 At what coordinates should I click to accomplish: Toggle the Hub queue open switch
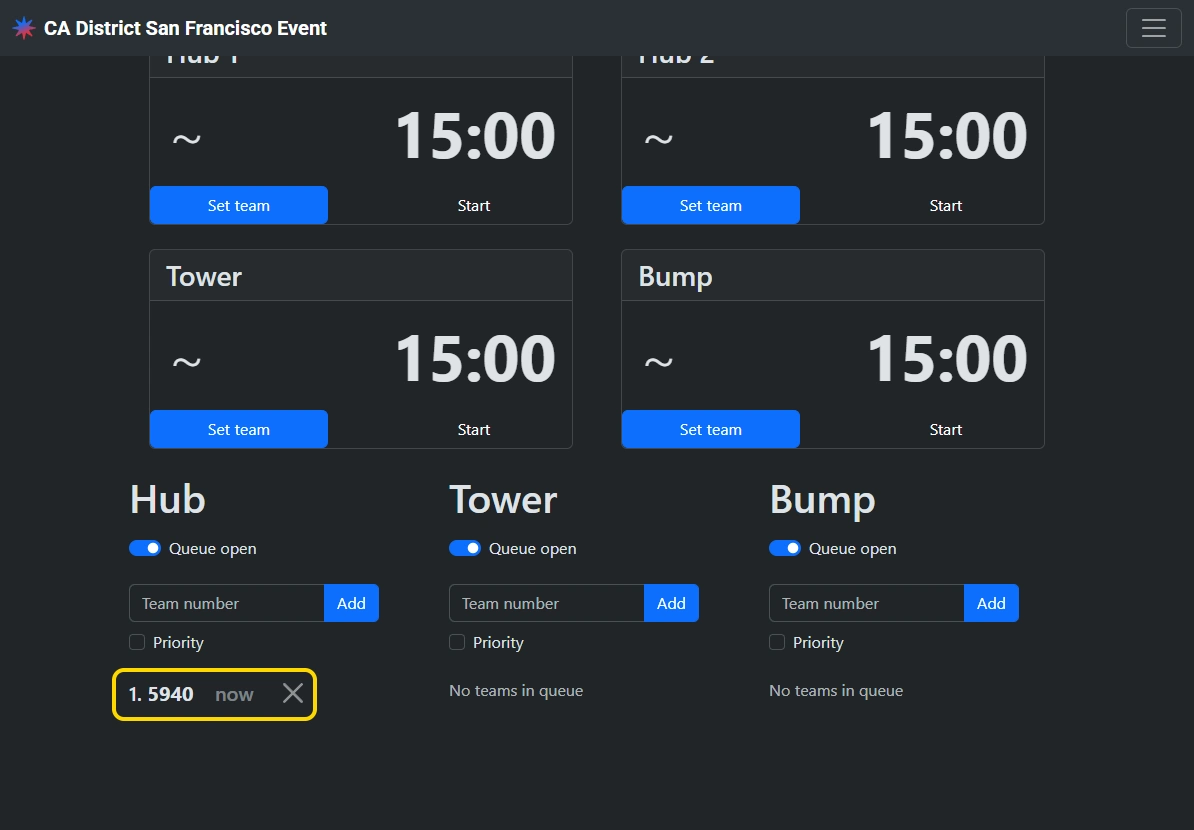click(x=145, y=548)
